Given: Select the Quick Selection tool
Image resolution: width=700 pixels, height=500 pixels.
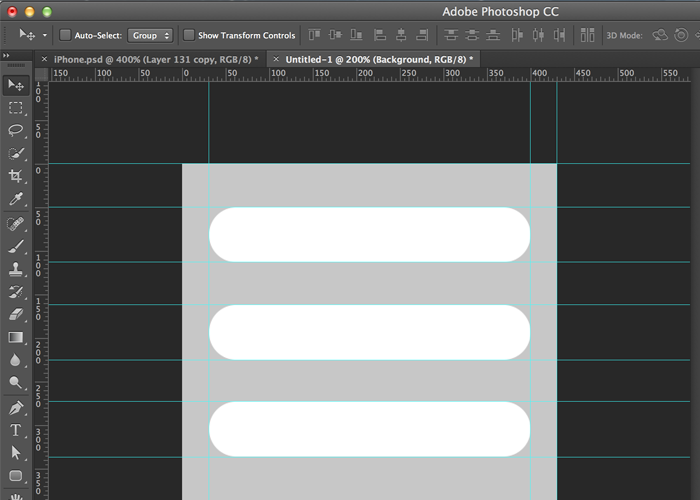Looking at the screenshot, I should [x=16, y=153].
